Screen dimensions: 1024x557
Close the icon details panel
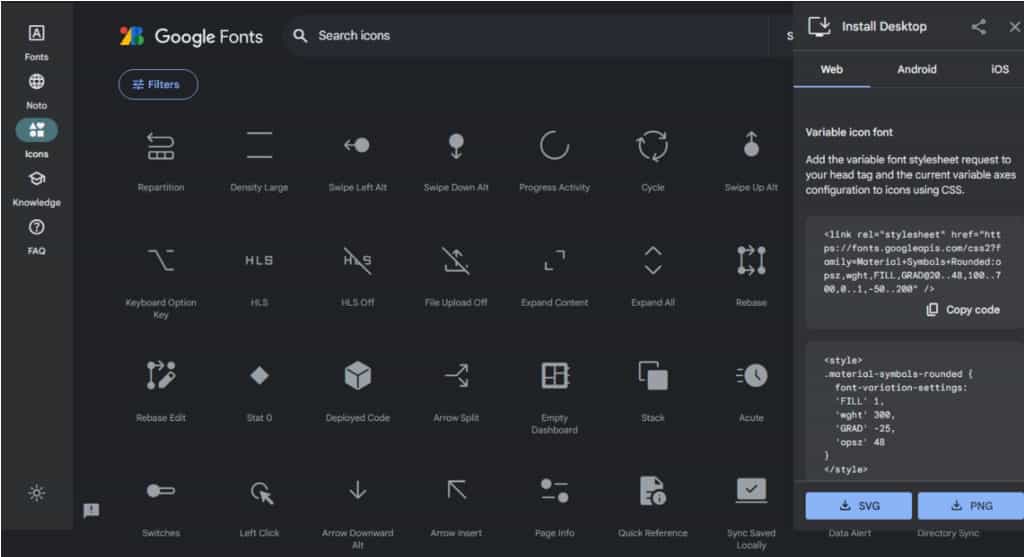[1014, 27]
